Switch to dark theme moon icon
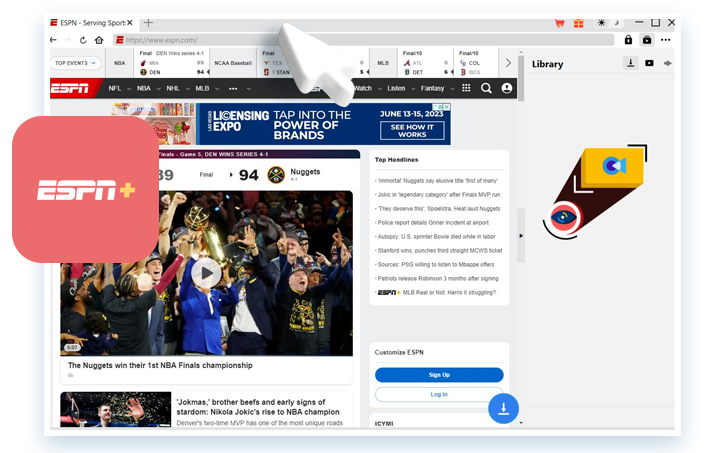Image resolution: width=713 pixels, height=453 pixels. tap(617, 23)
